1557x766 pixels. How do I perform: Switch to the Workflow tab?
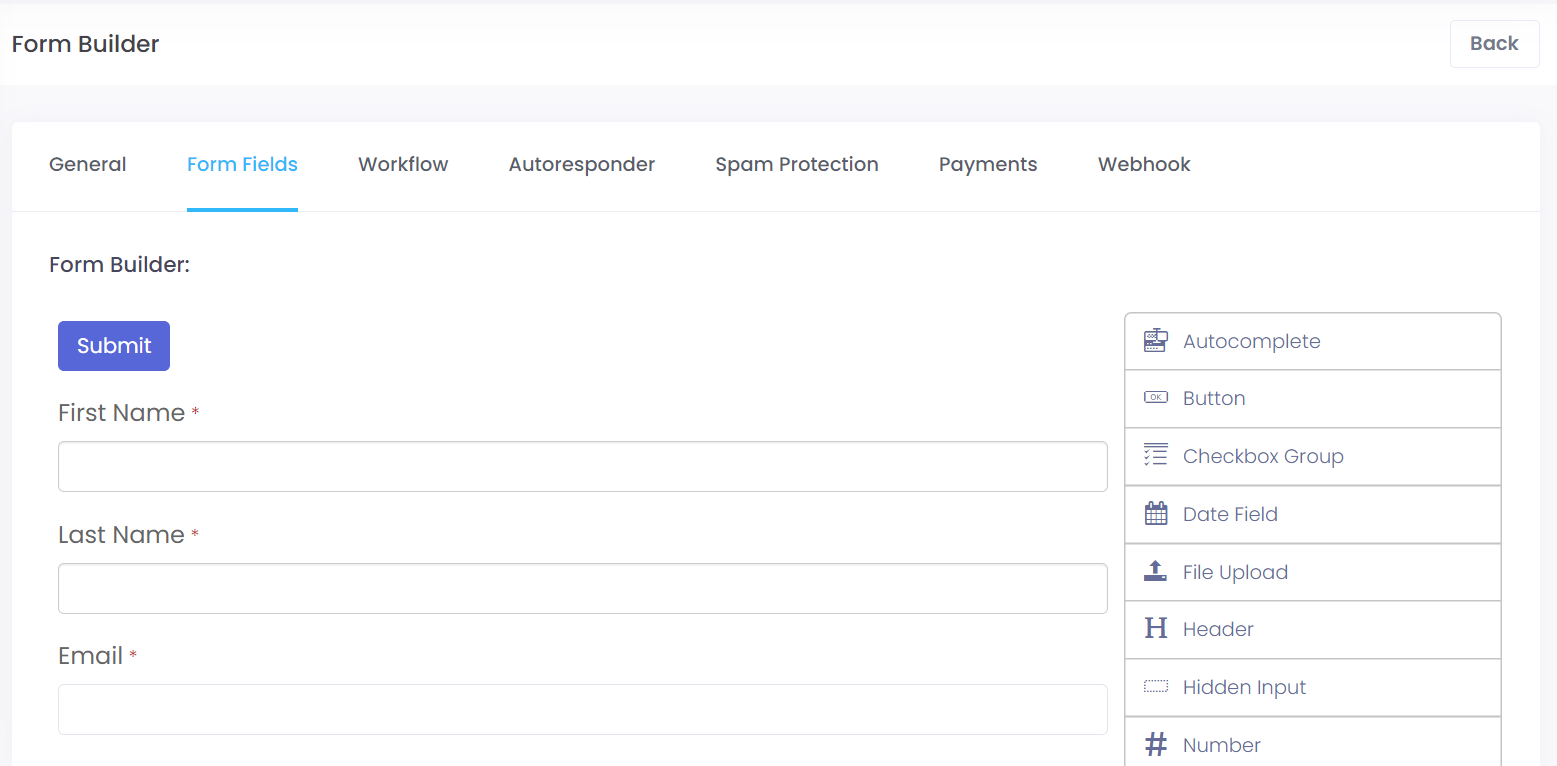[403, 165]
